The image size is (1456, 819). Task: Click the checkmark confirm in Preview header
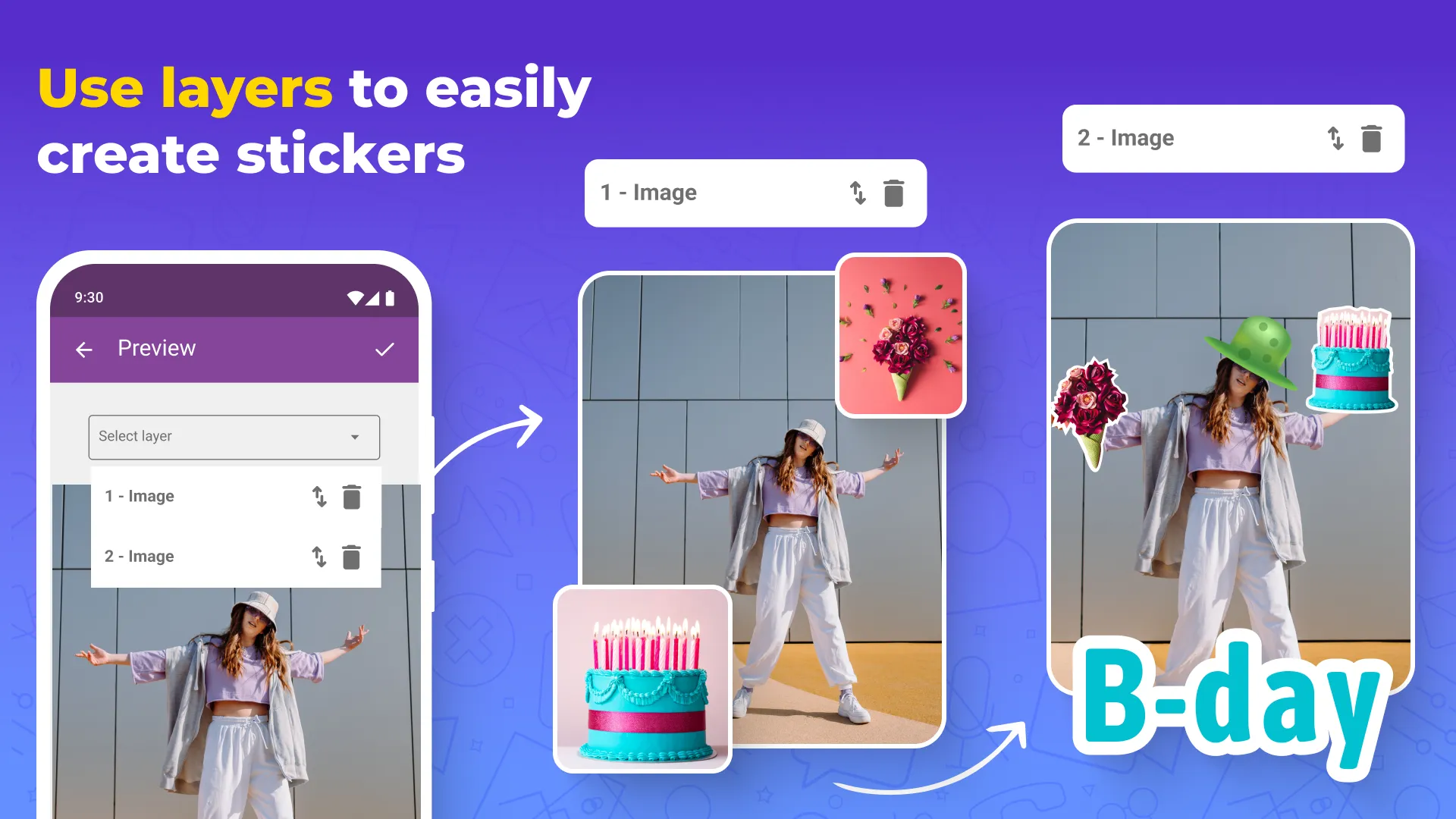(385, 348)
